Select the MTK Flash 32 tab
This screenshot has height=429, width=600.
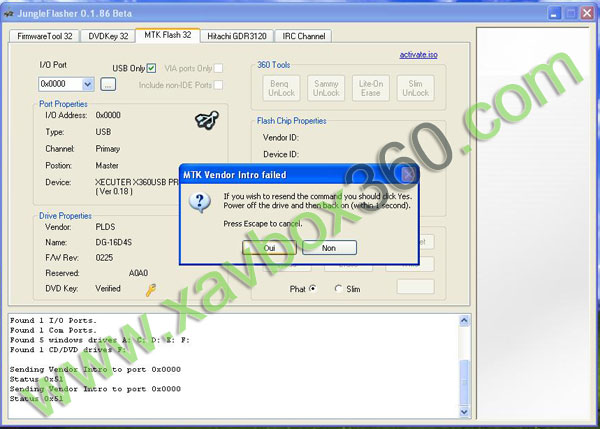pyautogui.click(x=168, y=35)
